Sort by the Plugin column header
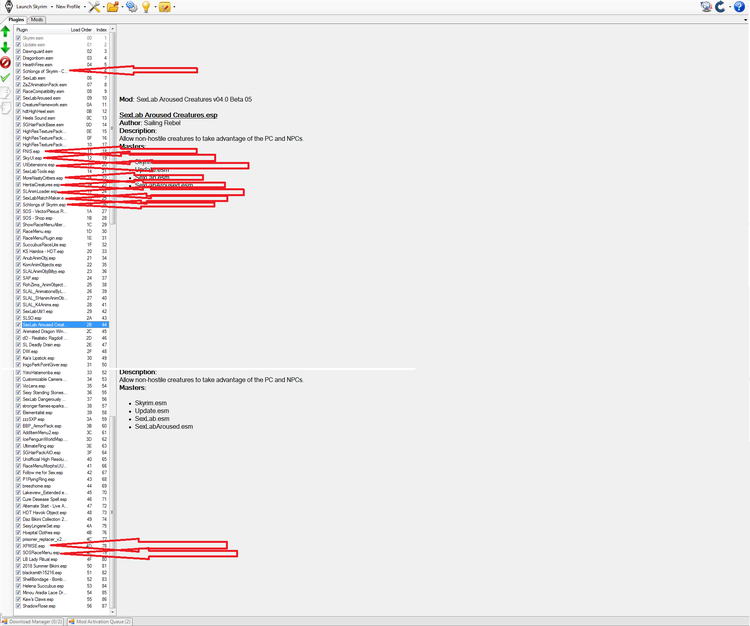 tap(42, 30)
